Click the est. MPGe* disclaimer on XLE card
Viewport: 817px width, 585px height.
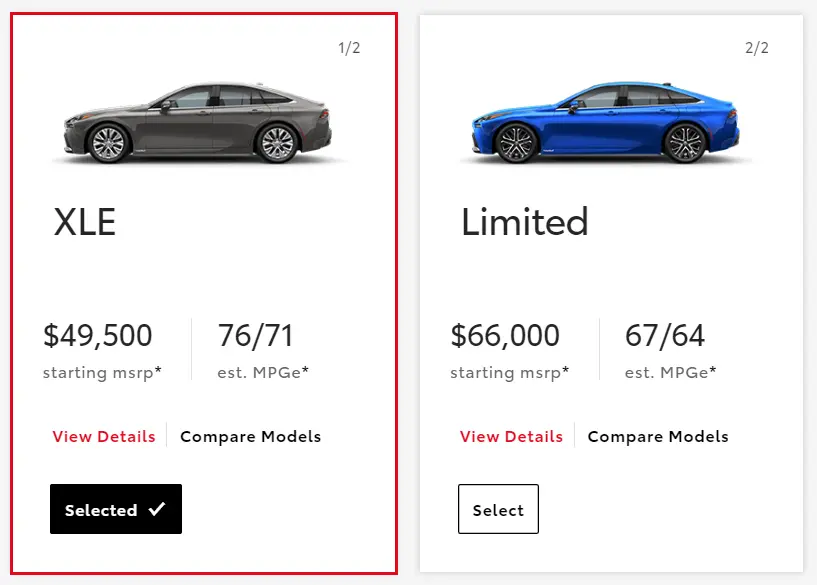263,372
